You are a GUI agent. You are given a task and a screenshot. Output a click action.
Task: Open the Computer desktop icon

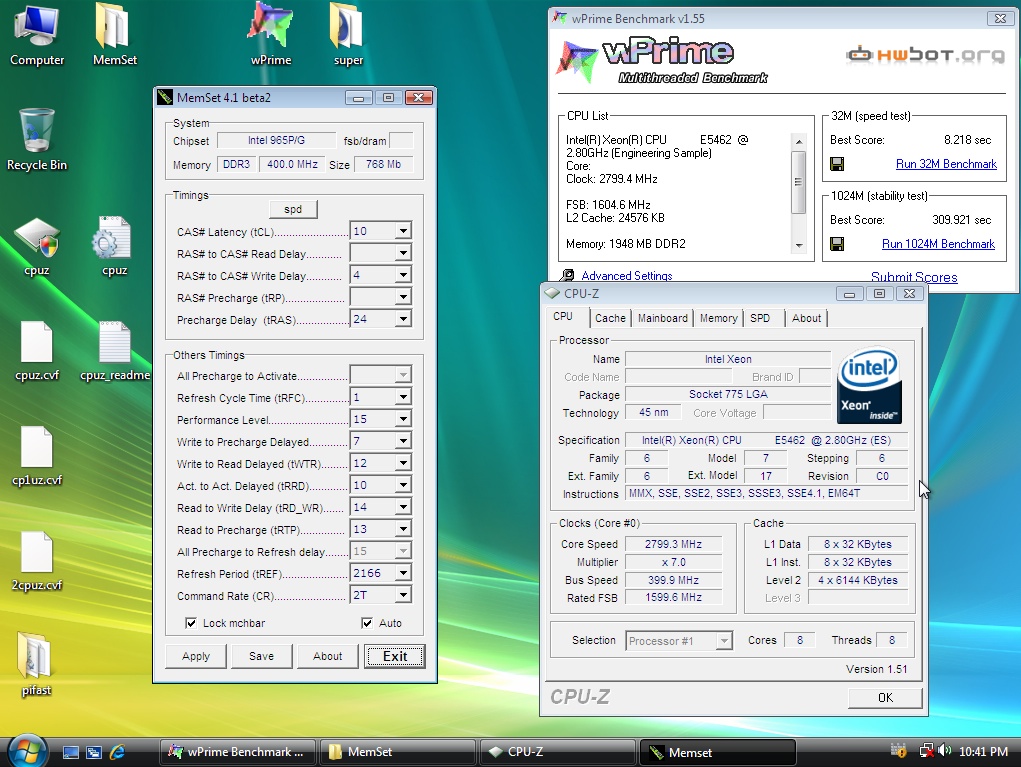[x=37, y=34]
